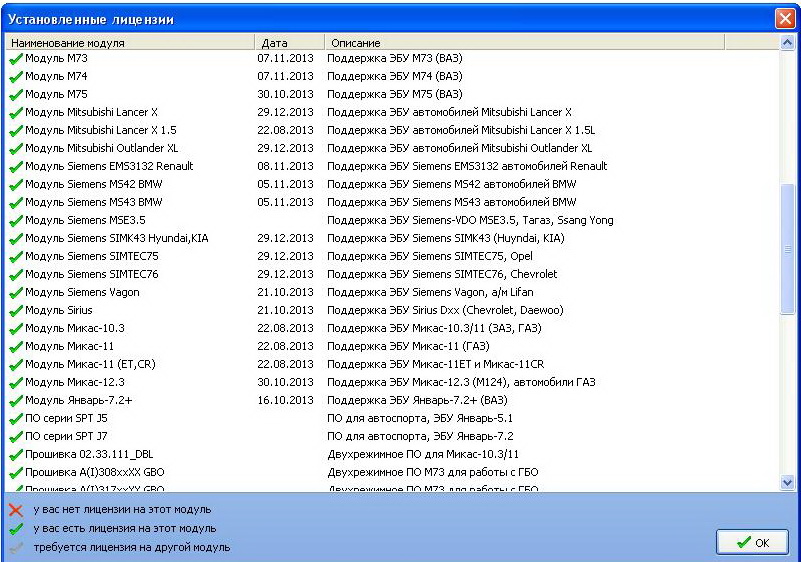
Task: Select row Модуль Mitsubishi Lancer X
Action: 392,112
